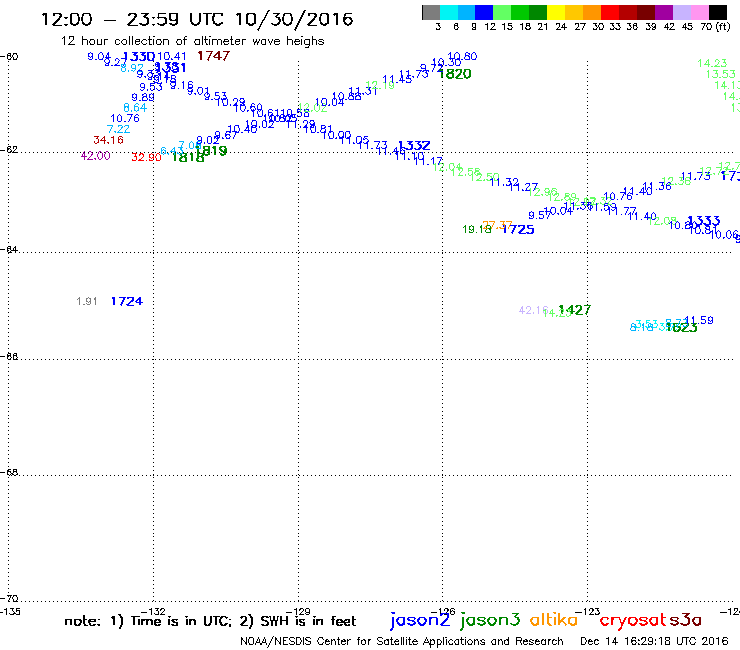Click the -62 latitude axis label
The image size is (740, 650).
click(x=9, y=150)
